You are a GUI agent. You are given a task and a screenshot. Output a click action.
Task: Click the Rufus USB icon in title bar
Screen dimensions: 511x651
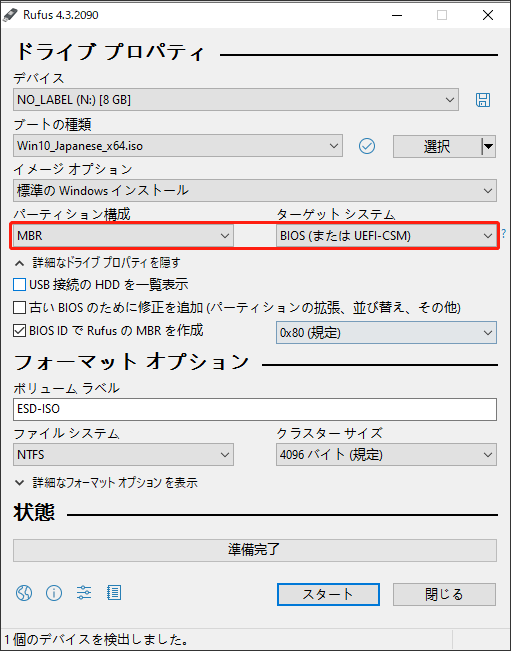pos(10,15)
